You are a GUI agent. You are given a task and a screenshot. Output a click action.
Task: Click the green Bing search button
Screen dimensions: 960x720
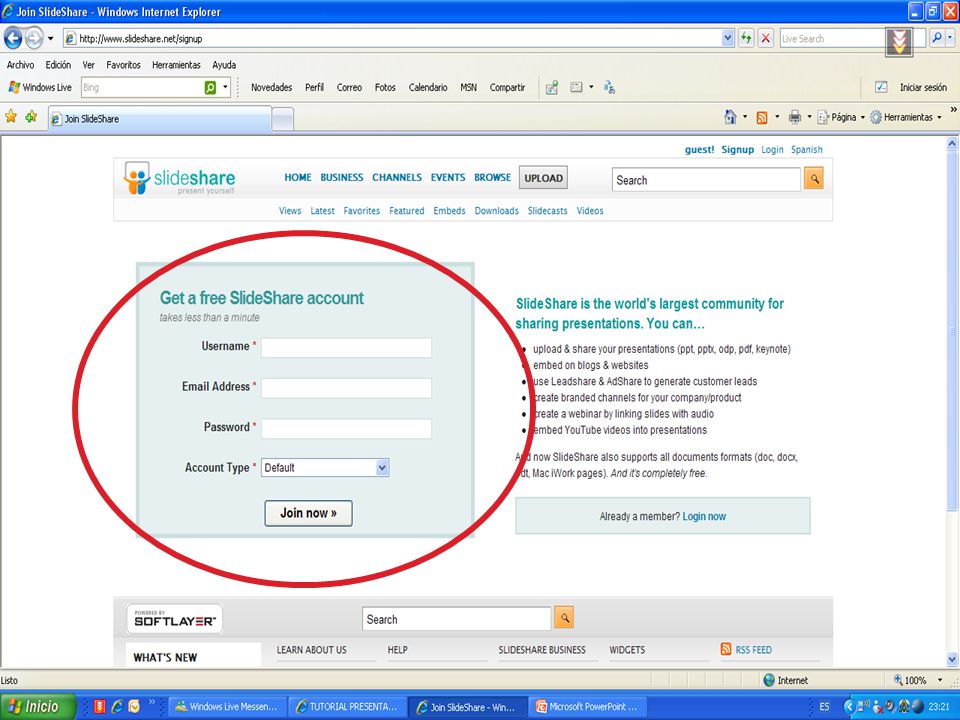[210, 88]
